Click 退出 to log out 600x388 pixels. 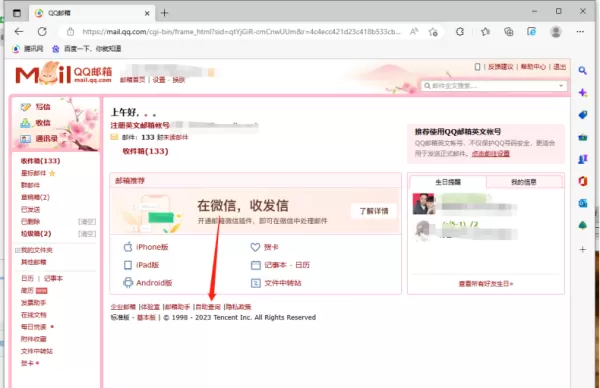click(559, 67)
